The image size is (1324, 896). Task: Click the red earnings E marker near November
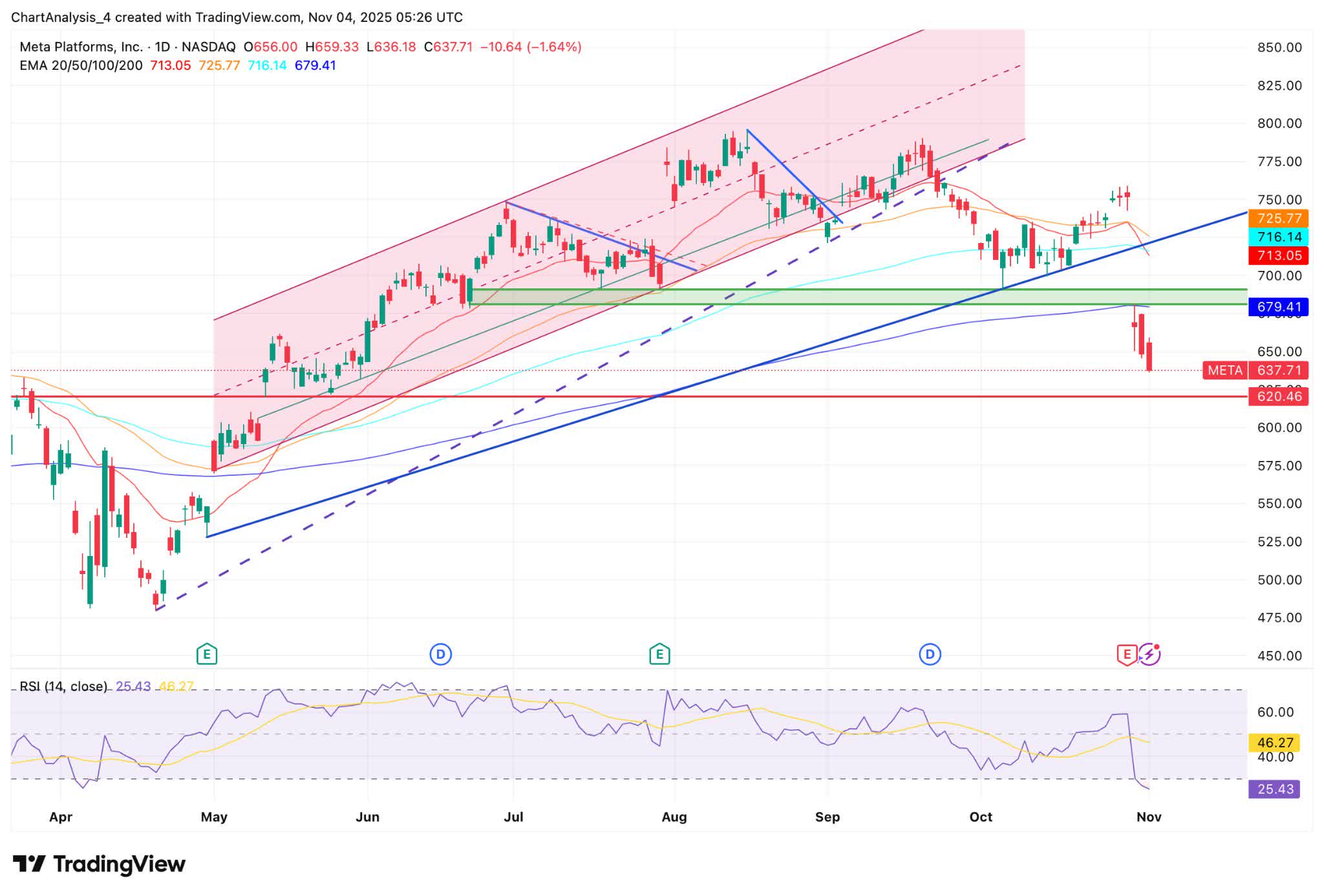click(1127, 654)
